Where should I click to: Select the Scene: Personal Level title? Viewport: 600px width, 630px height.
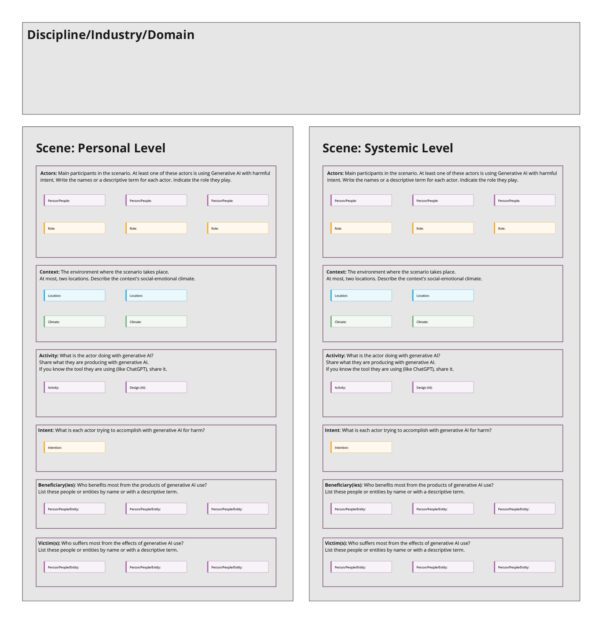101,148
